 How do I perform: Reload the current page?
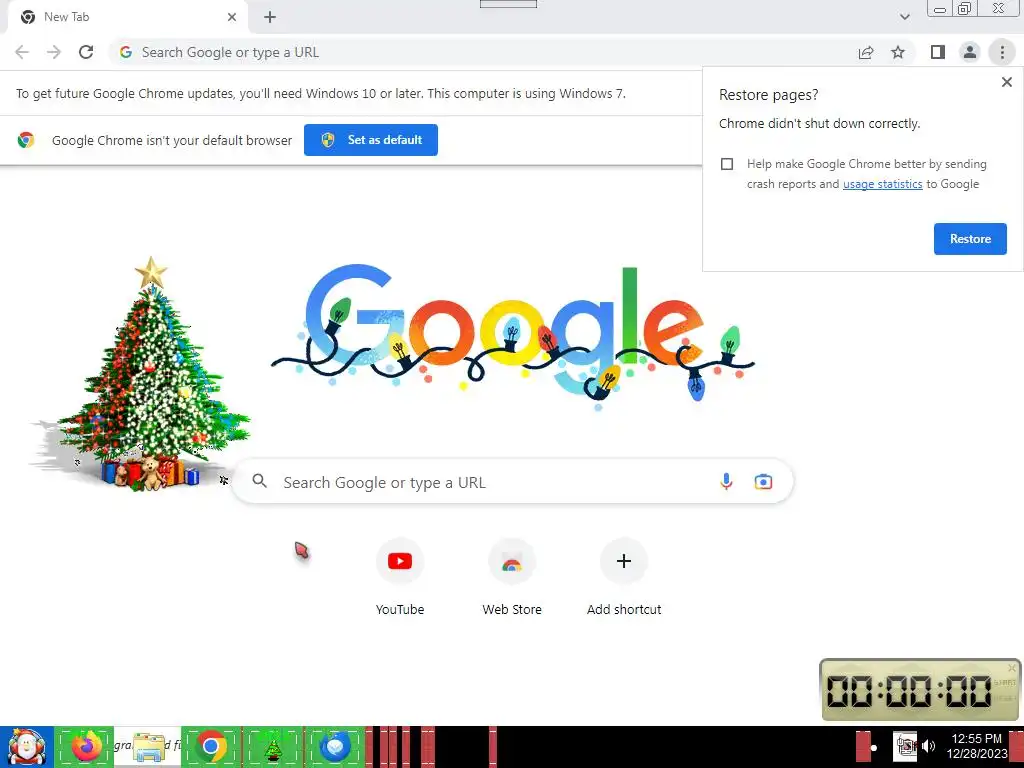[86, 52]
